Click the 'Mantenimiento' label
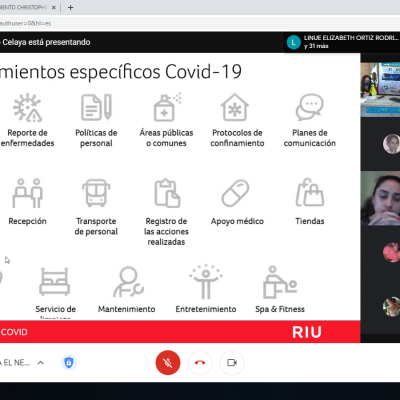Viewport: 400px width, 400px height. click(127, 309)
